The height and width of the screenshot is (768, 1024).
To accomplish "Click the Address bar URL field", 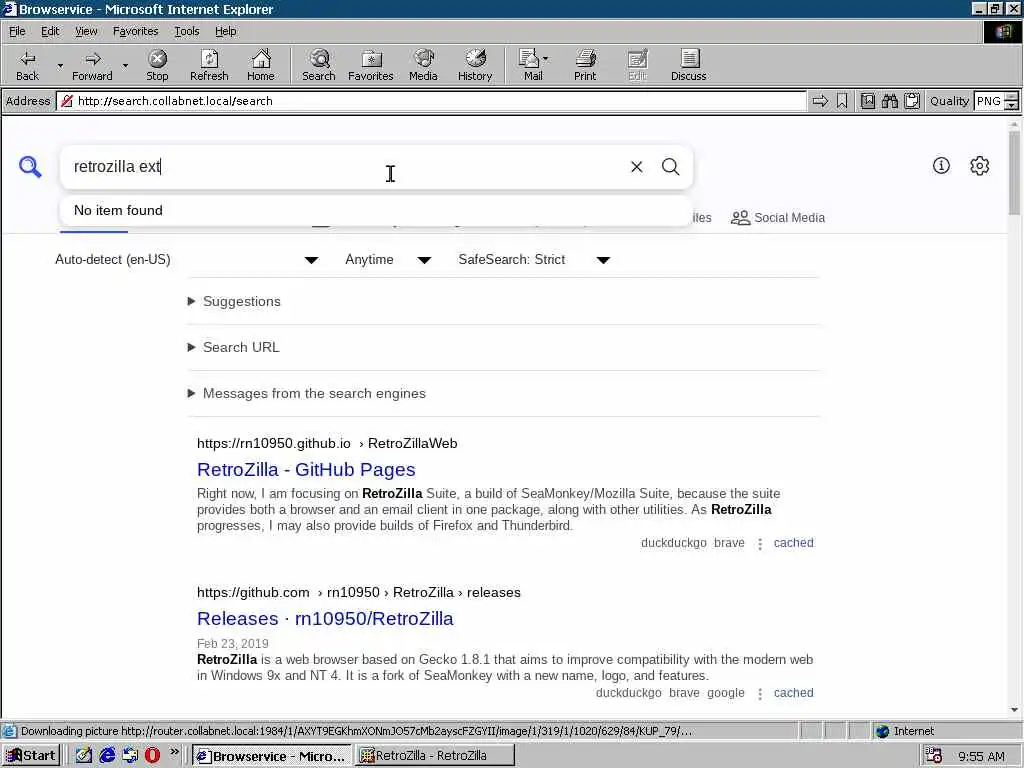I will 431,101.
